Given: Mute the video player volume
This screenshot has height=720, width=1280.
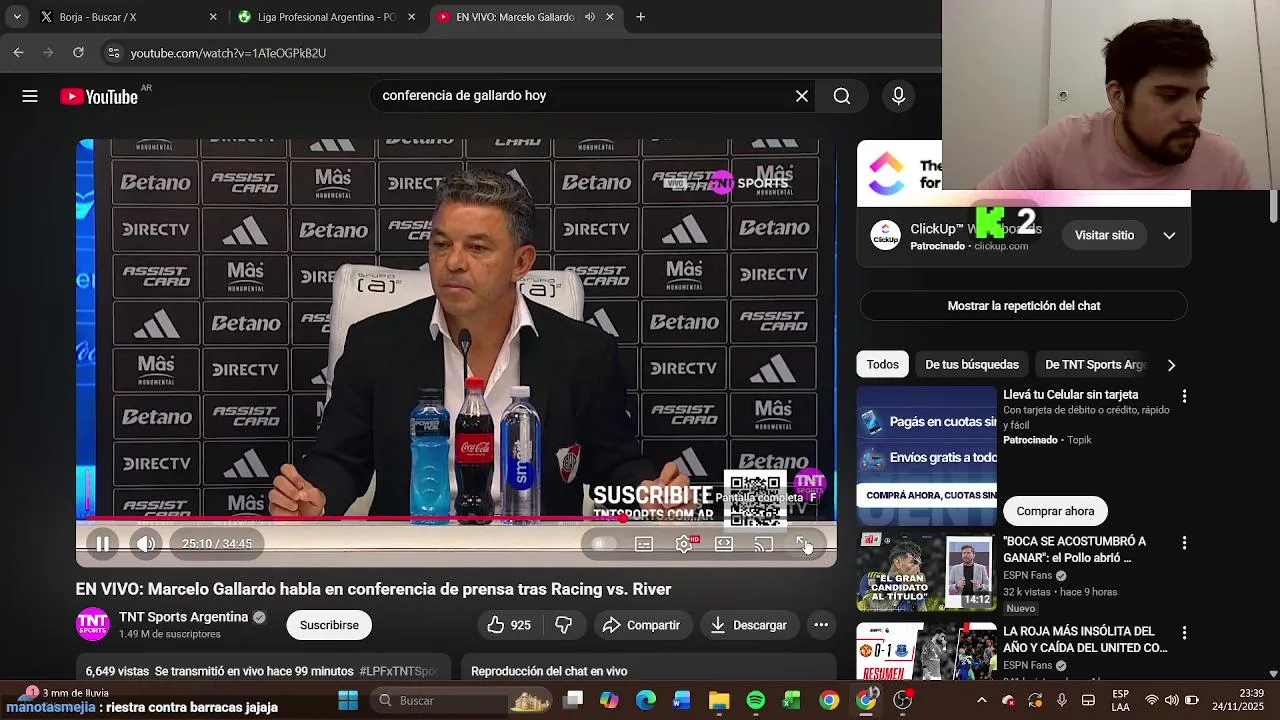Looking at the screenshot, I should (146, 544).
